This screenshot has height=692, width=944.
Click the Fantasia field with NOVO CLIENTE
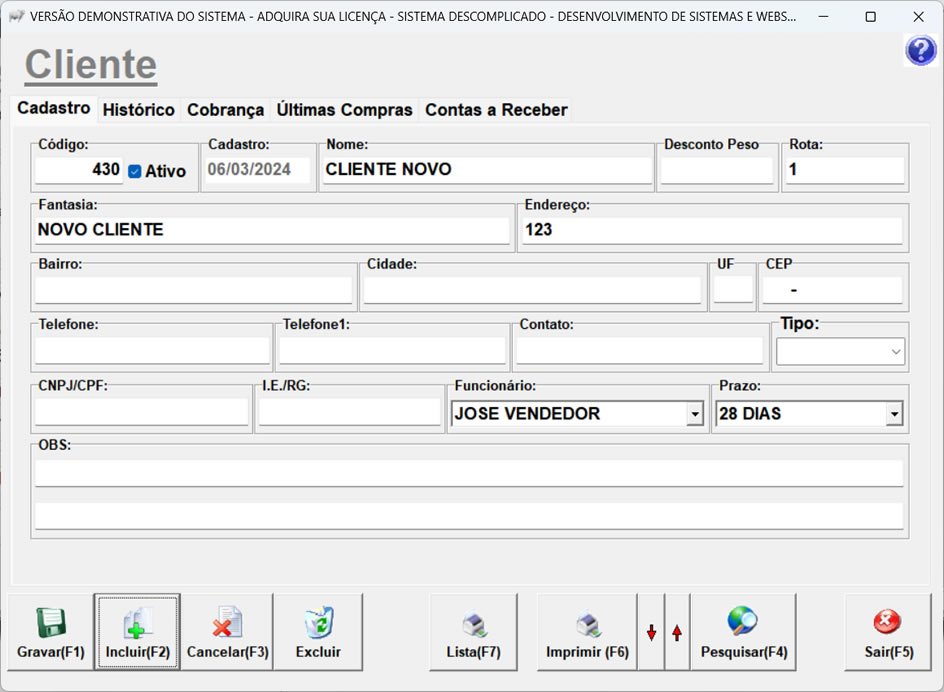click(x=272, y=230)
